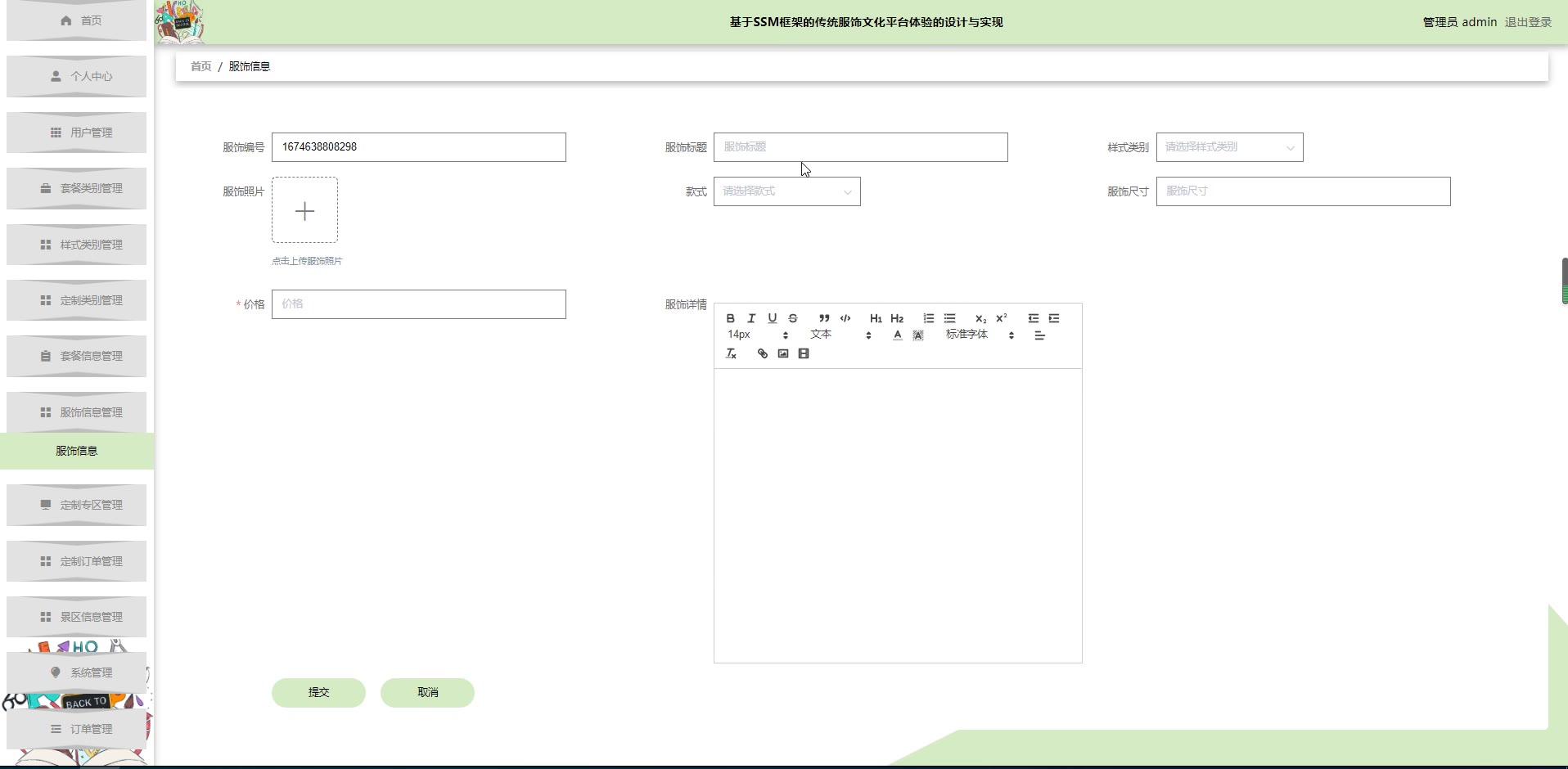Image resolution: width=1568 pixels, height=769 pixels.
Task: Open the text color picker
Action: click(898, 335)
